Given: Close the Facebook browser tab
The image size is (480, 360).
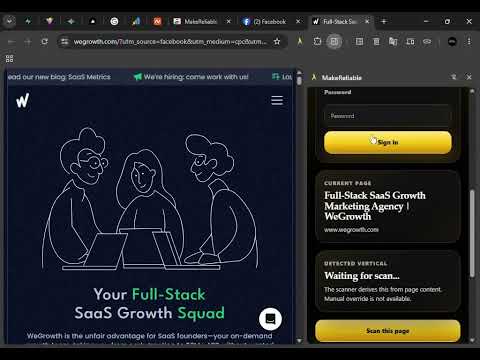Looking at the screenshot, I should click(298, 21).
